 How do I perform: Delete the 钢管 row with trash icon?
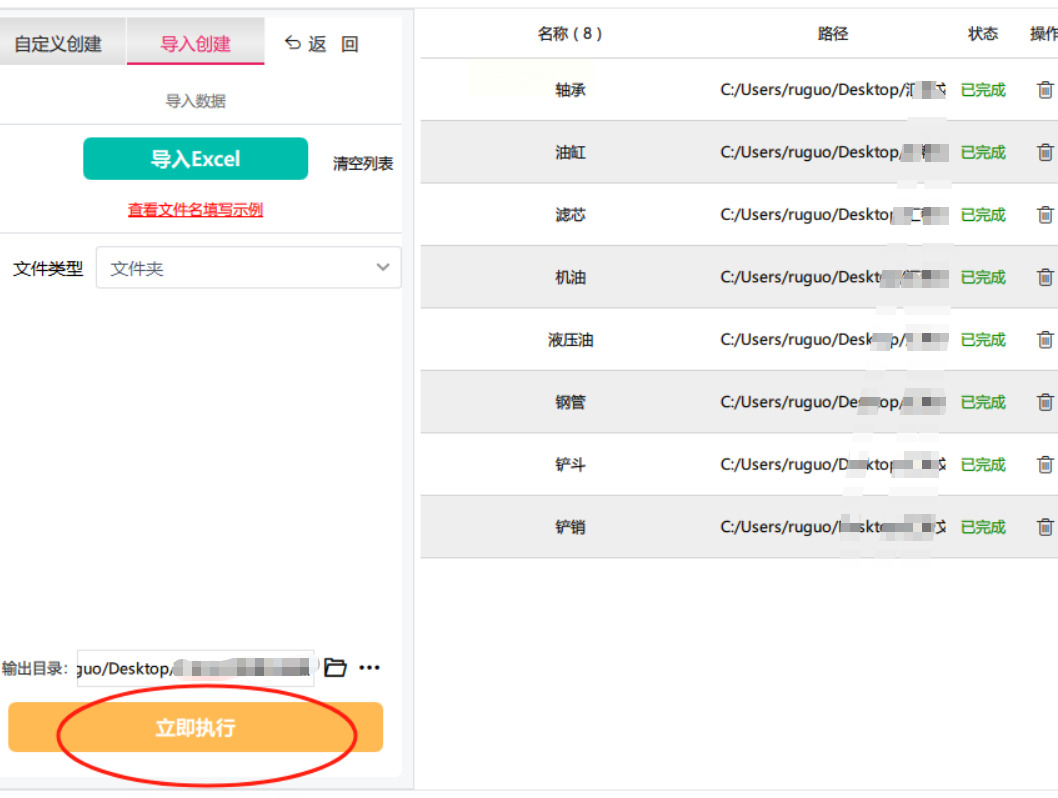pyautogui.click(x=1045, y=402)
